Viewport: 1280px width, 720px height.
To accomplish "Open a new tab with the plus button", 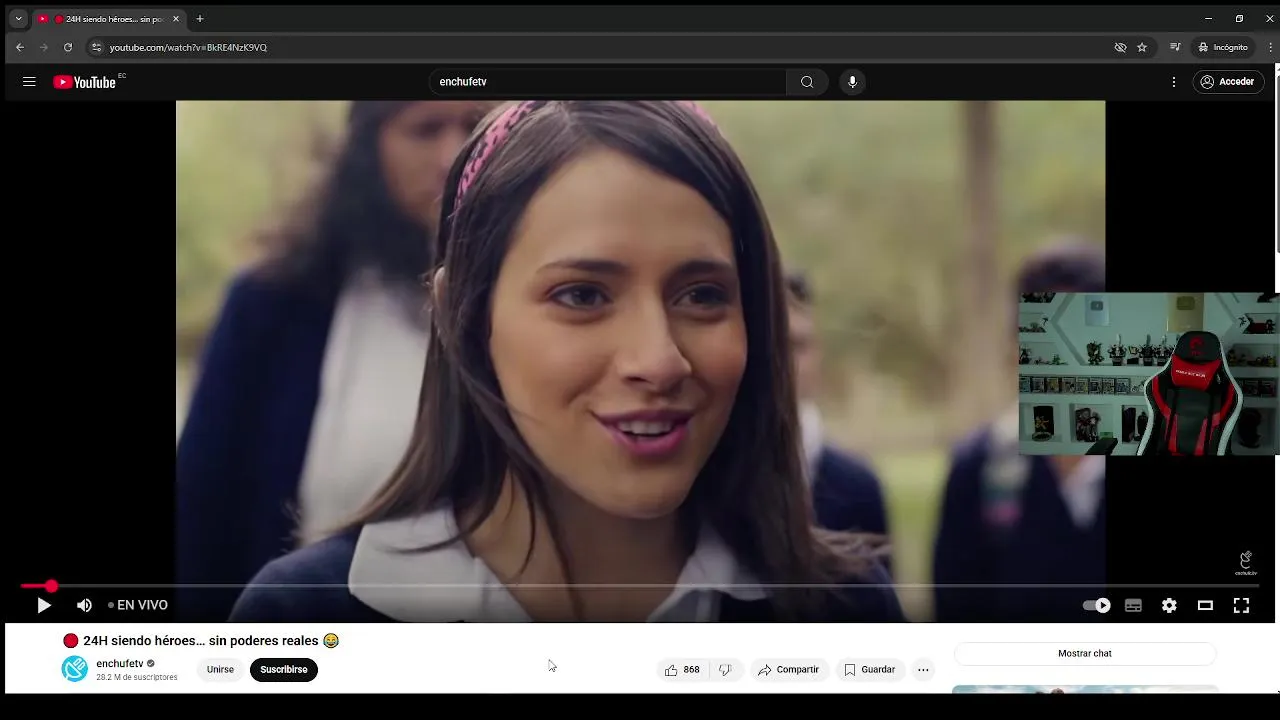I will pyautogui.click(x=200, y=19).
